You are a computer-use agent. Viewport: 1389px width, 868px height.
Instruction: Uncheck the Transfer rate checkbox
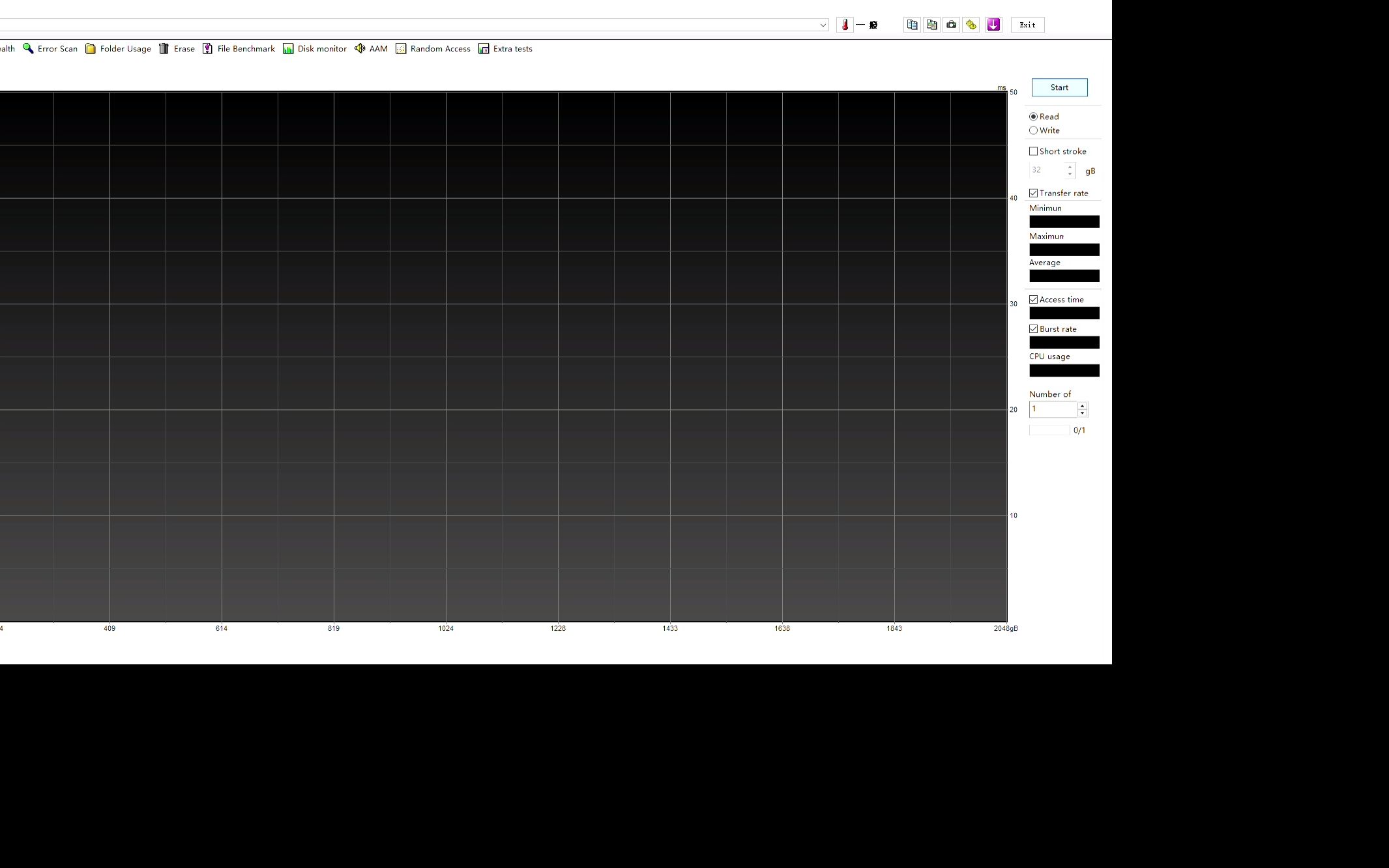(1033, 194)
